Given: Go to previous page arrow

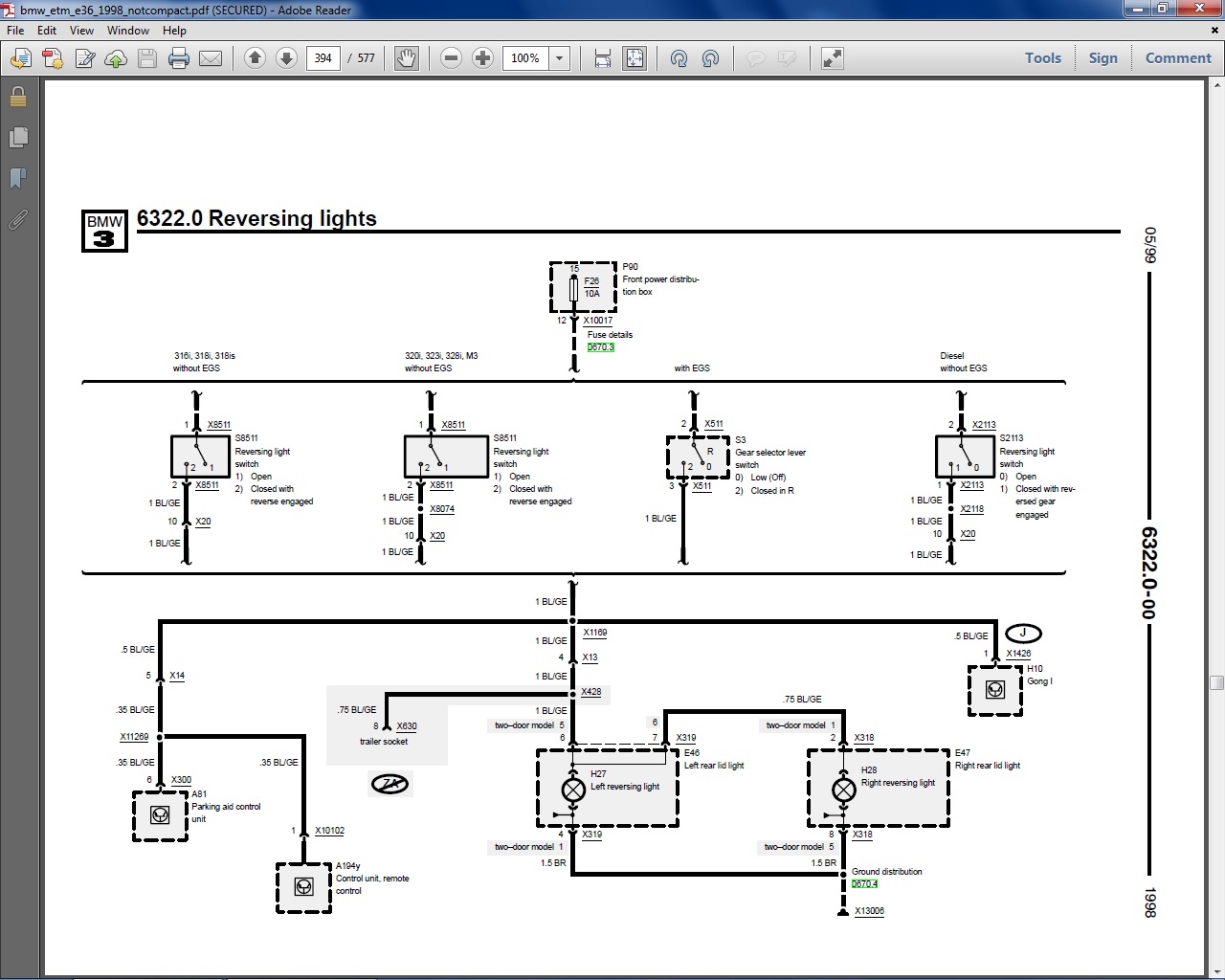Looking at the screenshot, I should (x=255, y=58).
